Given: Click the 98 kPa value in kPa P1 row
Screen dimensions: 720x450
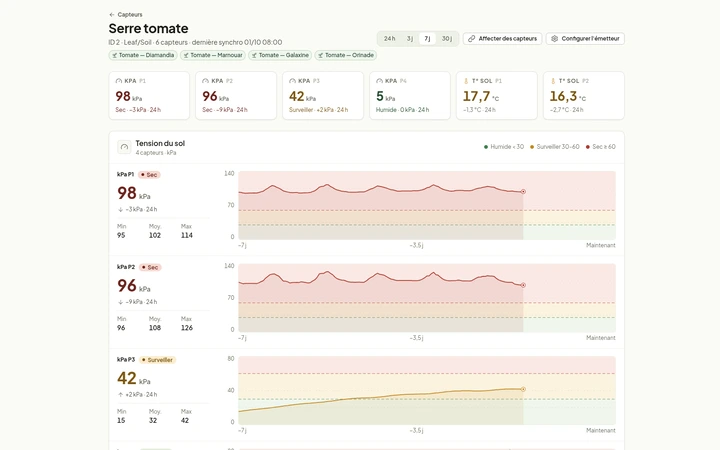Looking at the screenshot, I should (134, 193).
